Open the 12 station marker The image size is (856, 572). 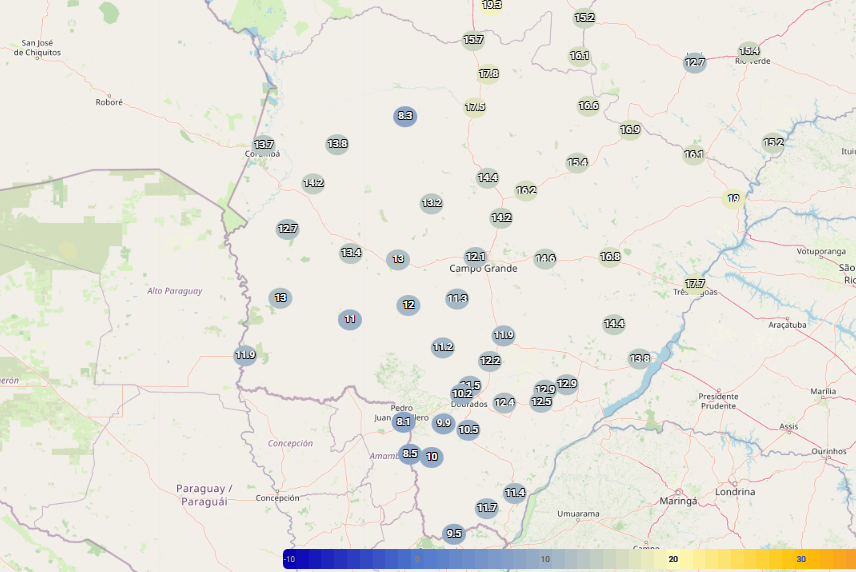[x=408, y=305]
